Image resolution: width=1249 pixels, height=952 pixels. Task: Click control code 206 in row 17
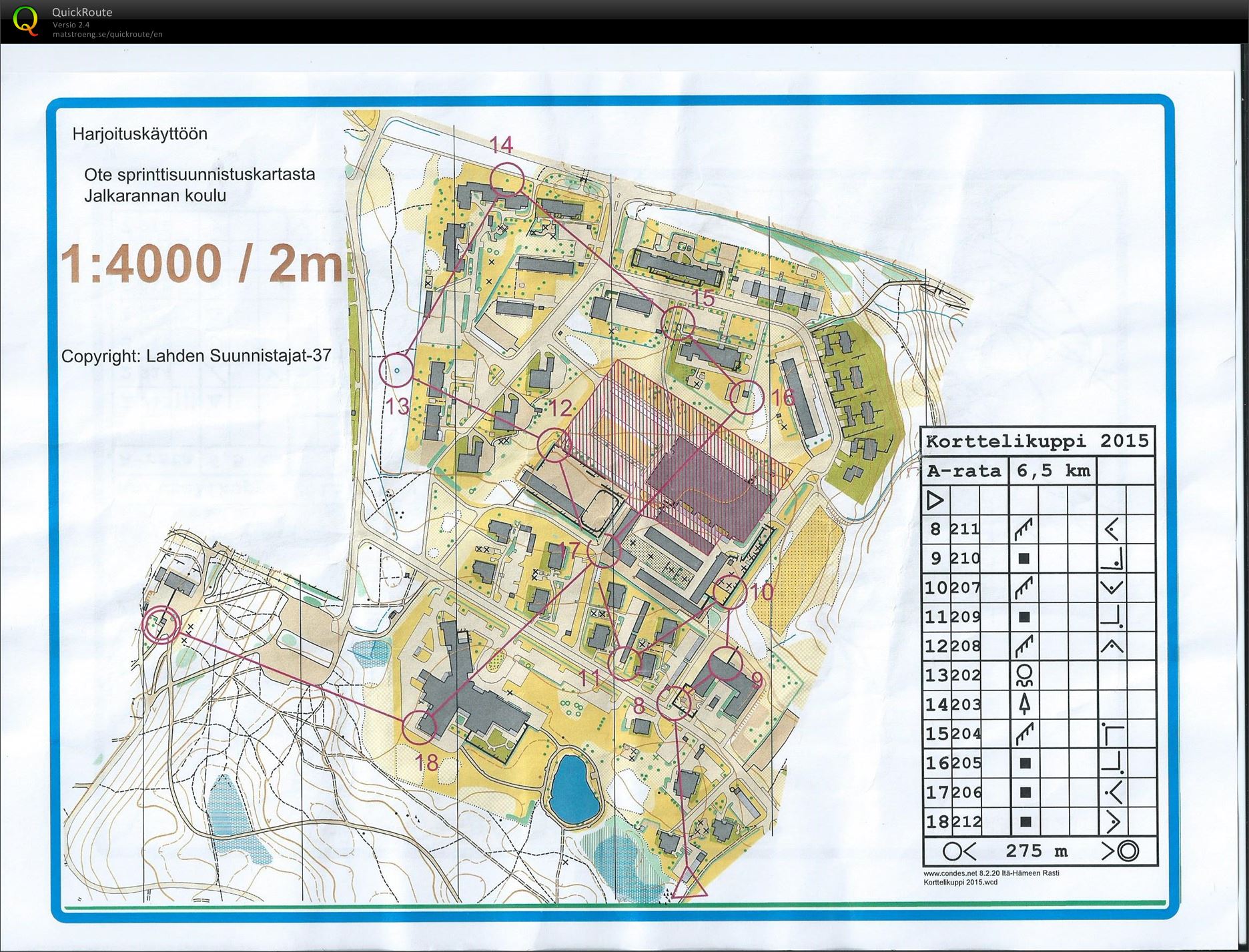(x=965, y=792)
